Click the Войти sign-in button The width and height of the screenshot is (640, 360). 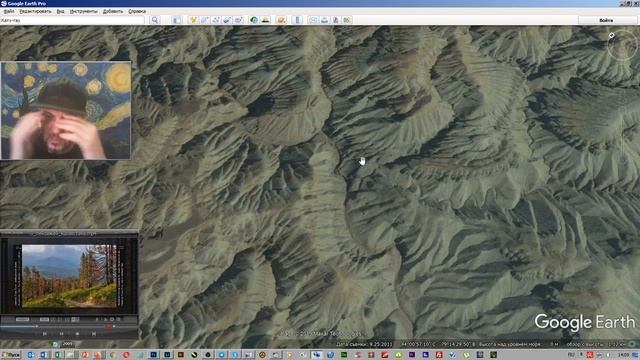coord(606,20)
